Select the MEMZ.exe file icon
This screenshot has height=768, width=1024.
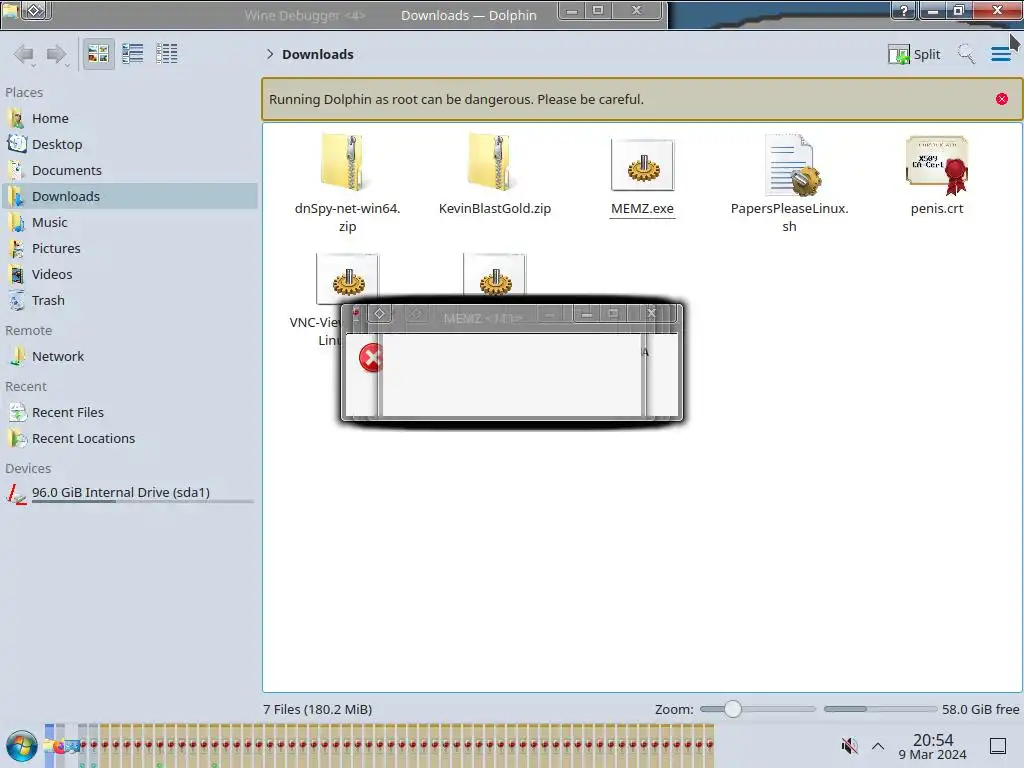(x=642, y=165)
